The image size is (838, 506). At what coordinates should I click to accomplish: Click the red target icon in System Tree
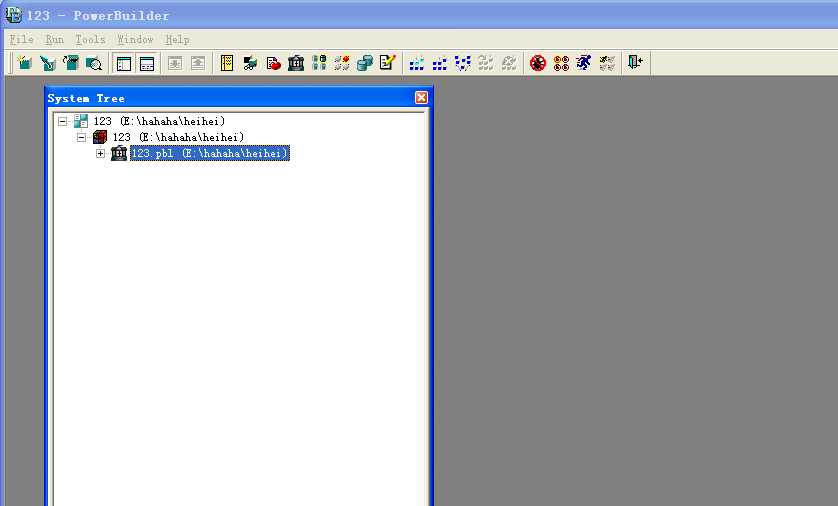tap(100, 137)
